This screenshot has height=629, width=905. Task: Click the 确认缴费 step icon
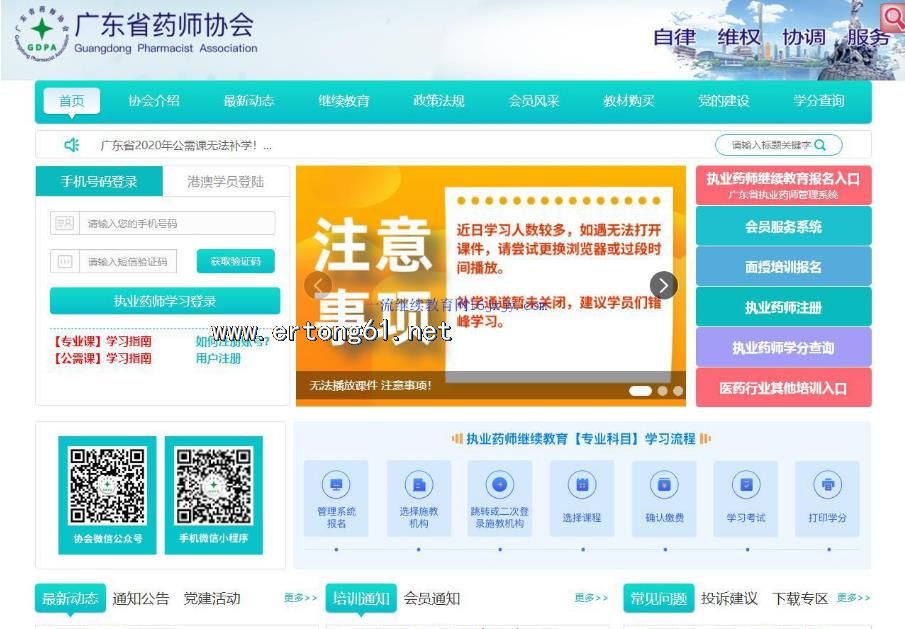coord(664,485)
